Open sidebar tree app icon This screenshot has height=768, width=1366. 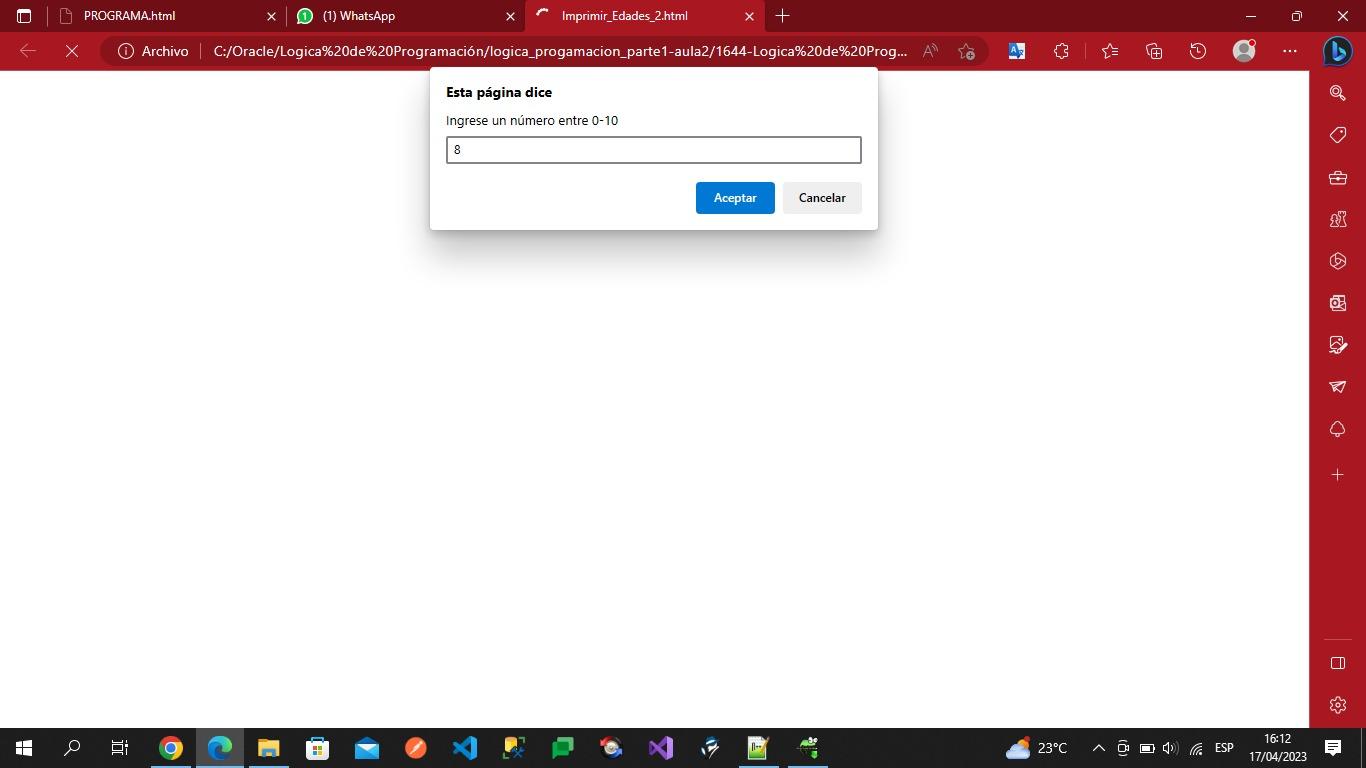[x=1338, y=429]
